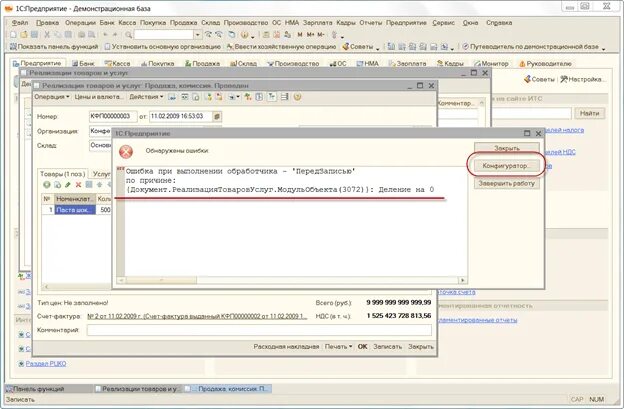
Task: Click the Найти button in background panel
Action: 589,113
